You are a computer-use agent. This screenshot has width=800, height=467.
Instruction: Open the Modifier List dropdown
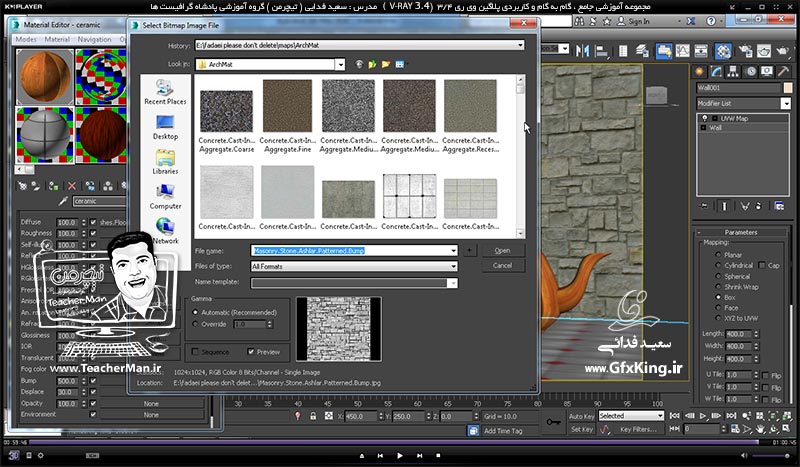tap(785, 103)
